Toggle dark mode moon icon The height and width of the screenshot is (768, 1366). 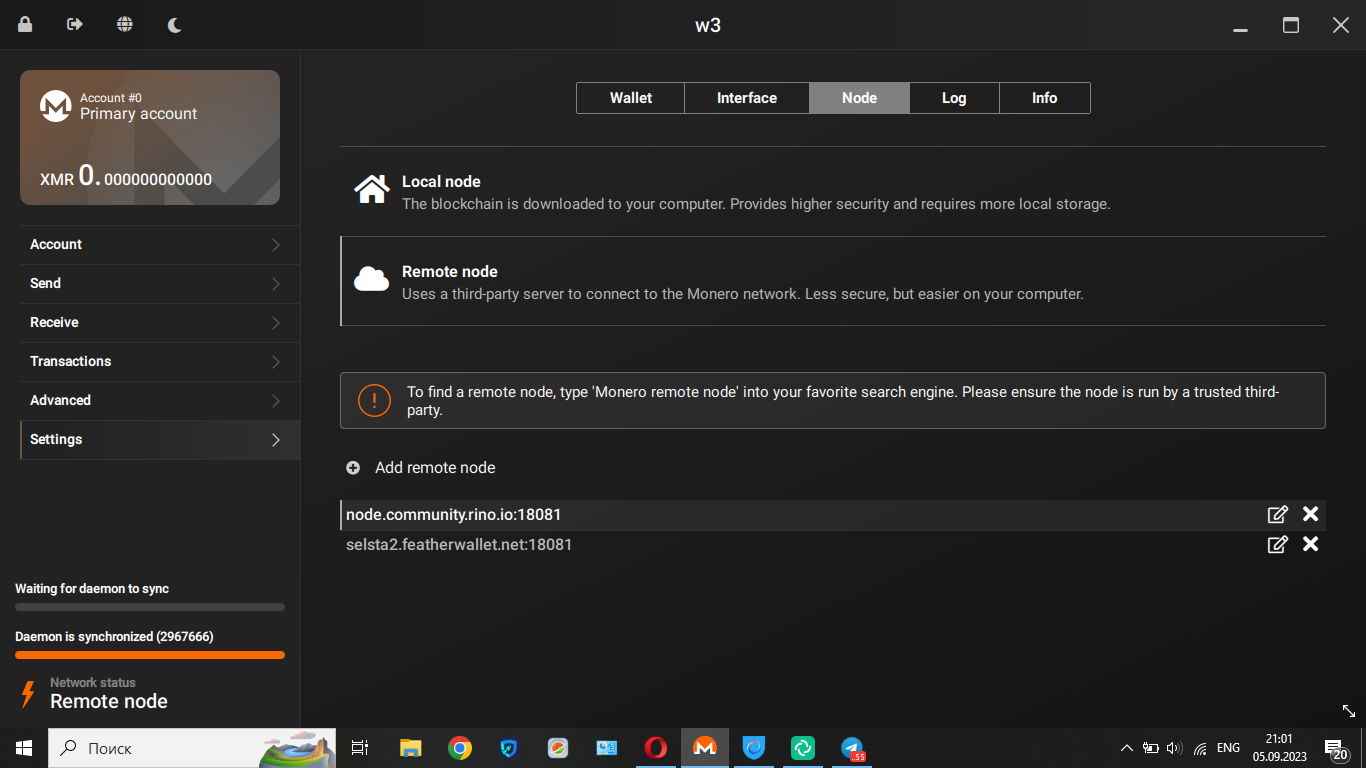pyautogui.click(x=175, y=25)
